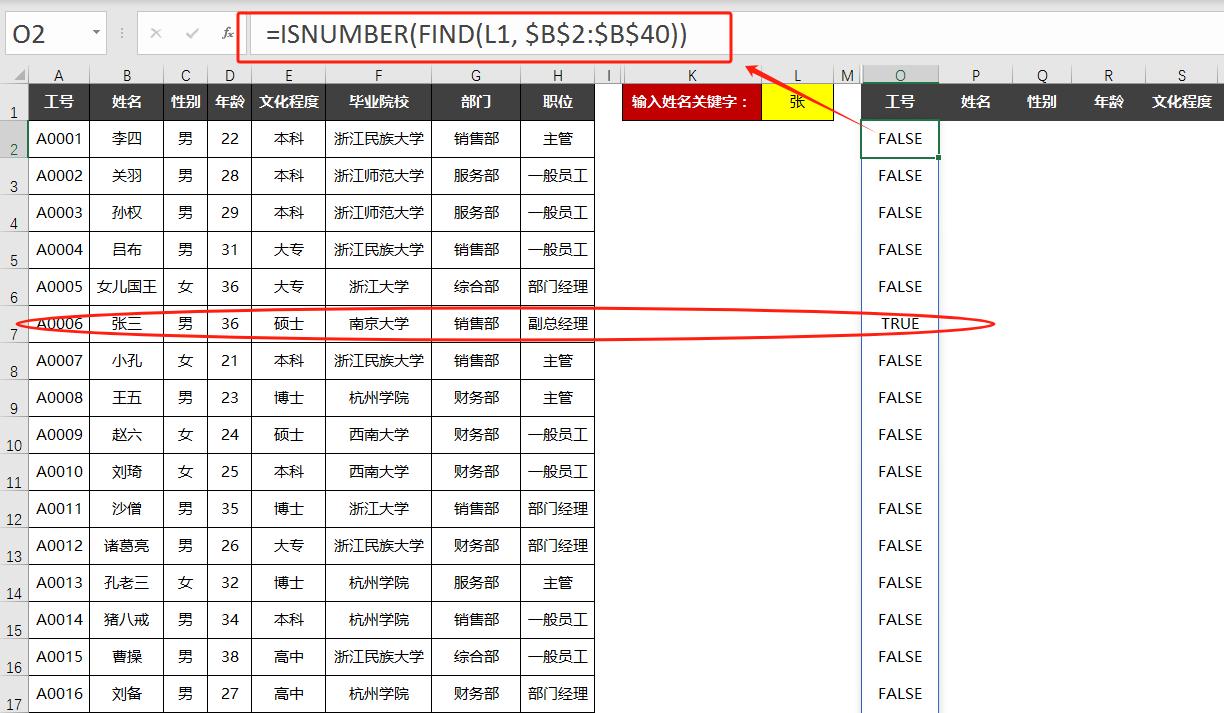Click the name cell 赵六
This screenshot has height=713, width=1224.
(x=127, y=435)
